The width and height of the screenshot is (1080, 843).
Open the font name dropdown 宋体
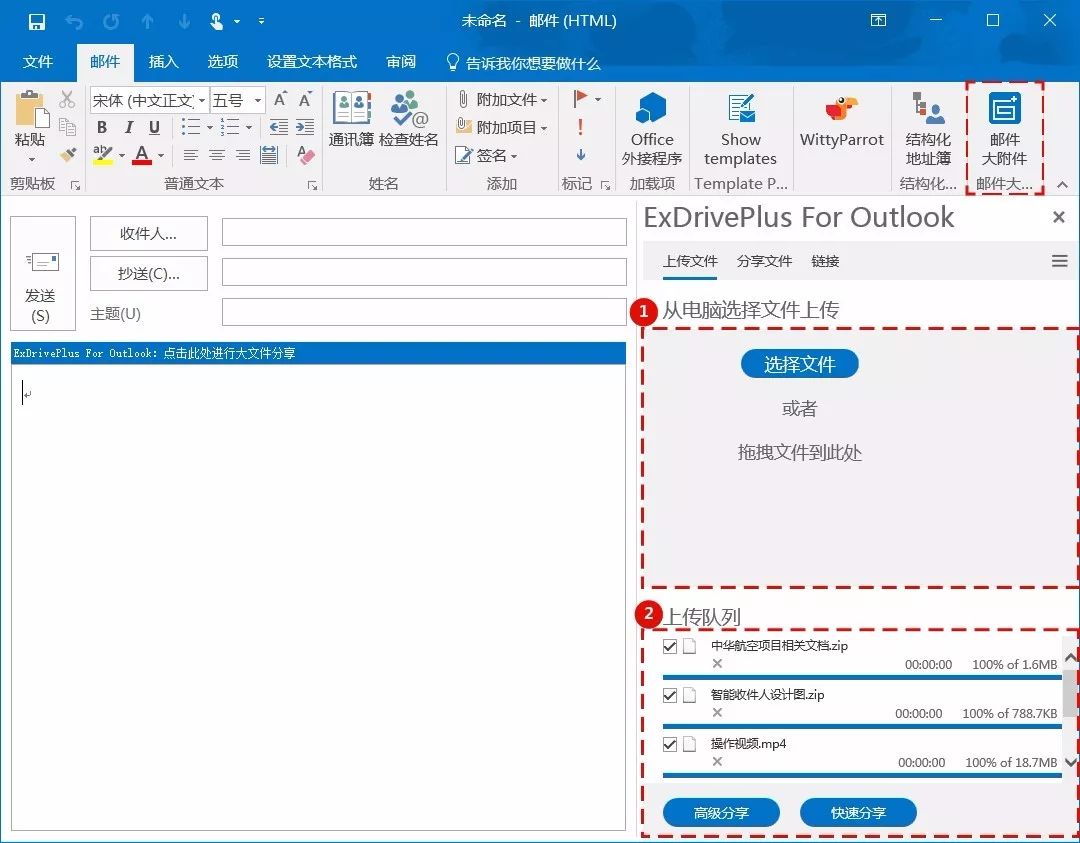pyautogui.click(x=202, y=101)
